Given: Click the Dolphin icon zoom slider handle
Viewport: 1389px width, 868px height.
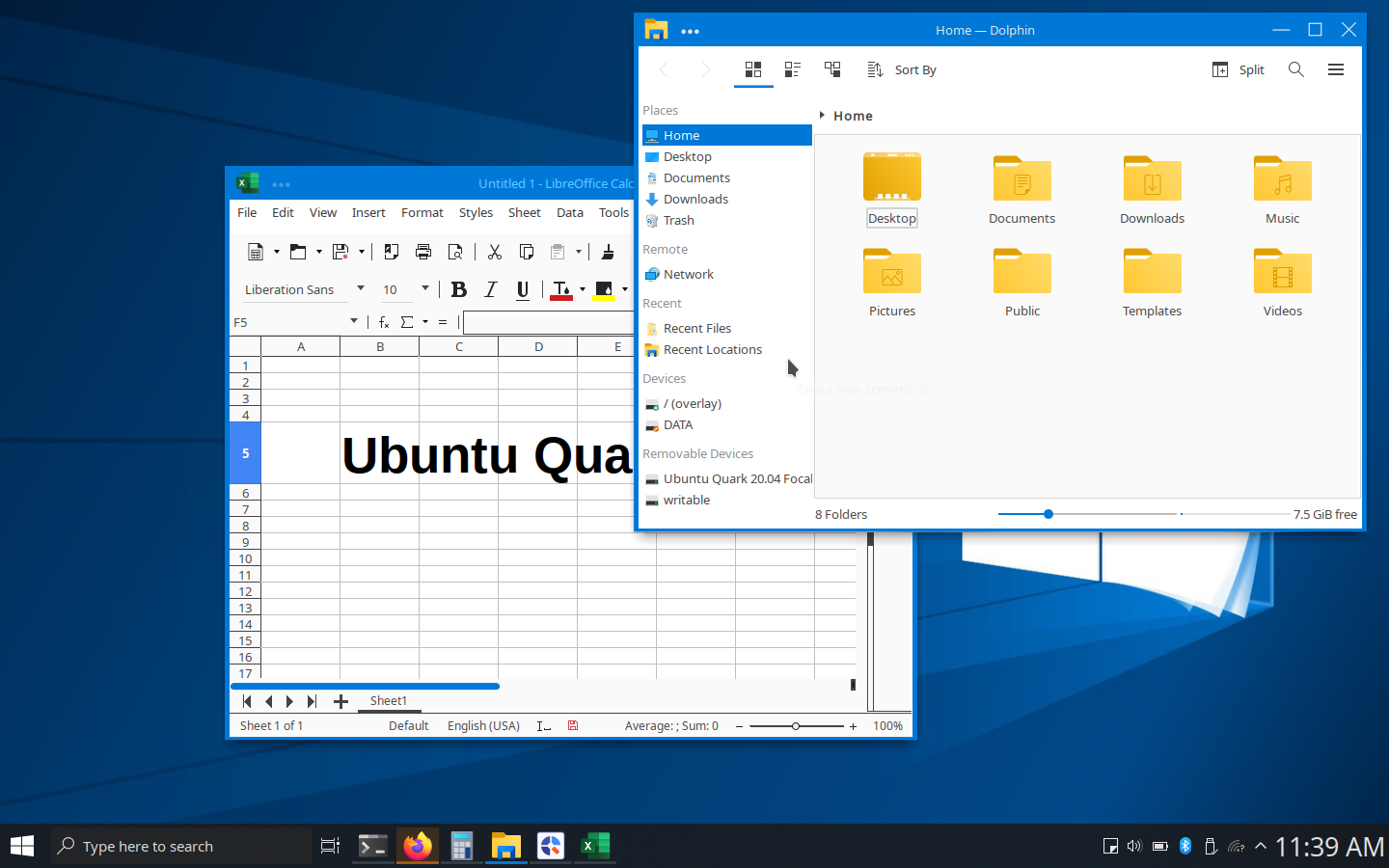Looking at the screenshot, I should coord(1049,514).
